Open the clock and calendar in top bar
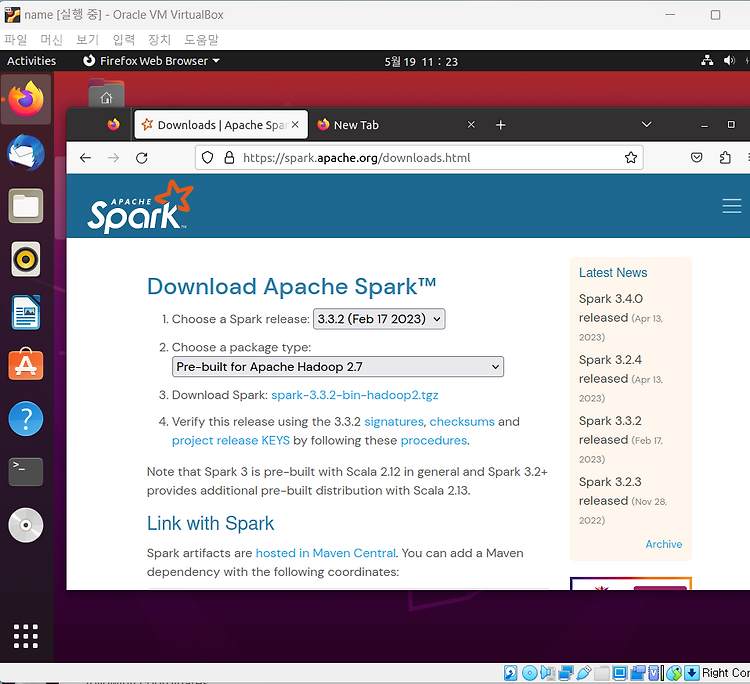Image resolution: width=750 pixels, height=684 pixels. pos(421,61)
